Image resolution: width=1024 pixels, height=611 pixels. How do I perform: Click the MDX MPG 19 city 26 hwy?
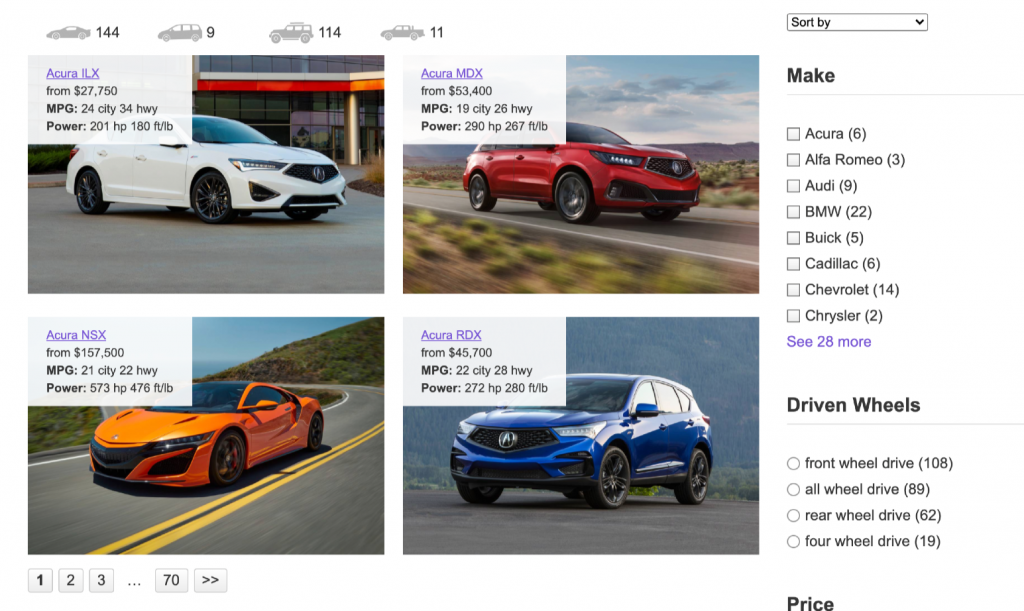[x=476, y=108]
